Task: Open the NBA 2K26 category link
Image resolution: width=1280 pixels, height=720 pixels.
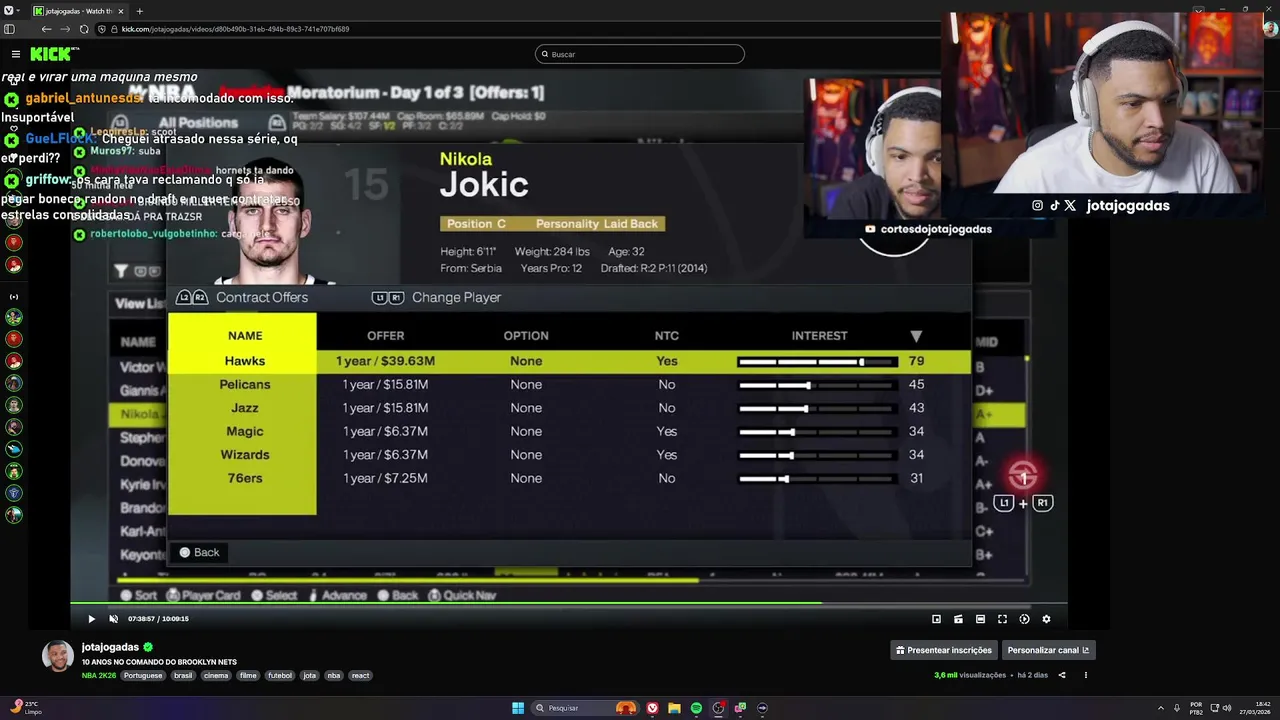Action: [x=99, y=675]
